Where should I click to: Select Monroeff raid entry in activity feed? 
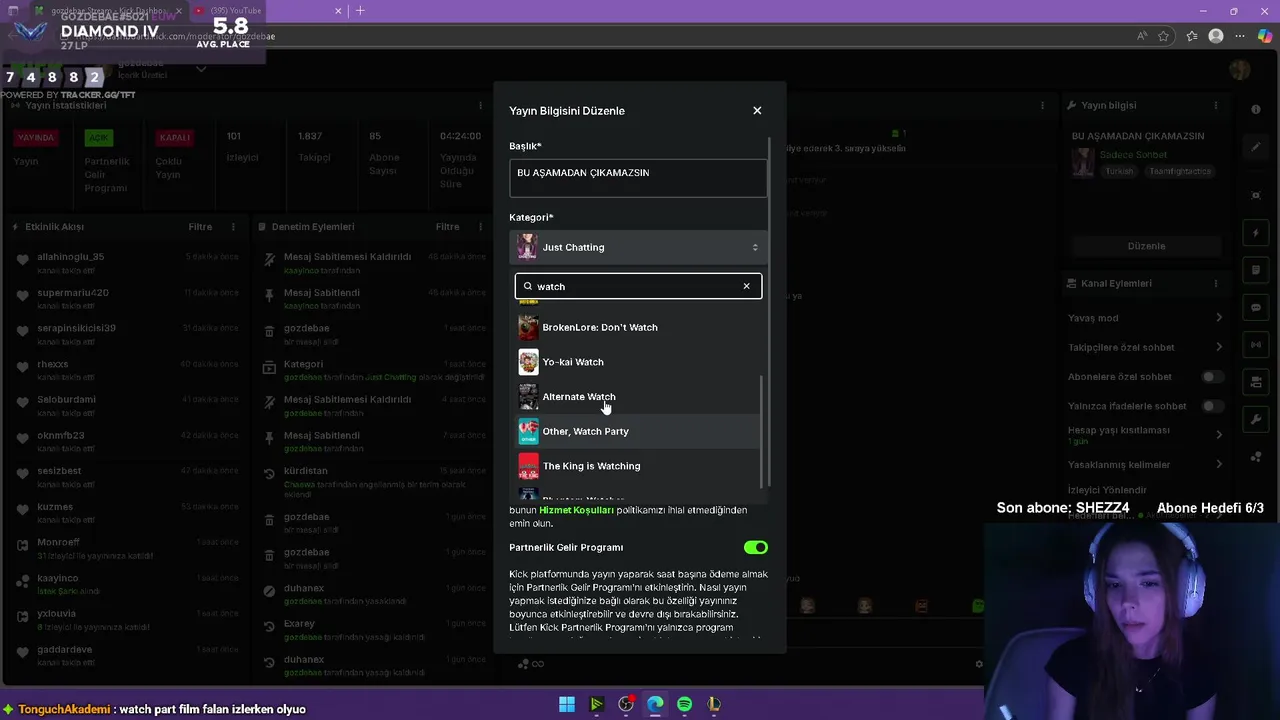click(x=58, y=542)
